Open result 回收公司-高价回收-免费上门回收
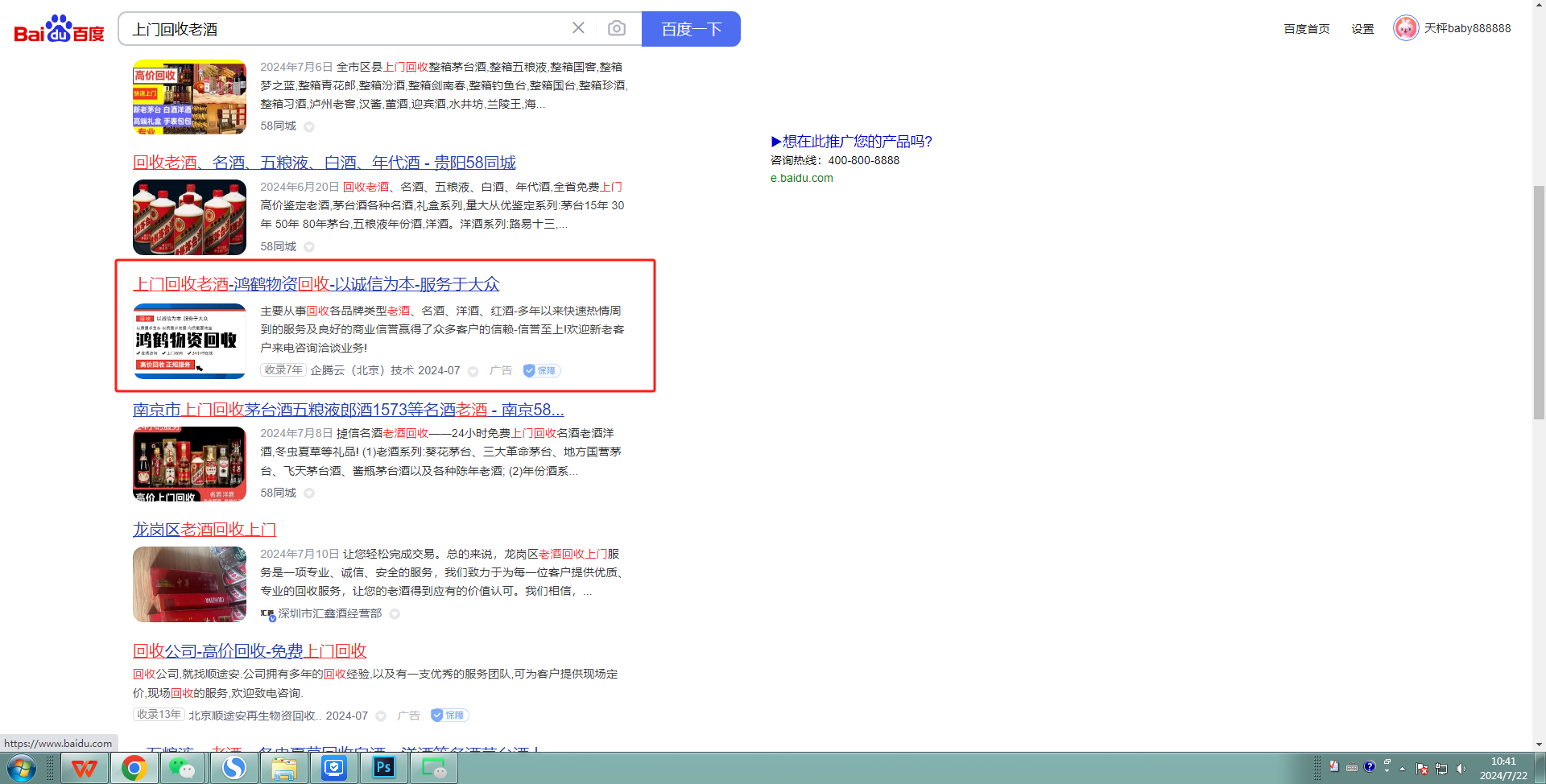 tap(250, 651)
